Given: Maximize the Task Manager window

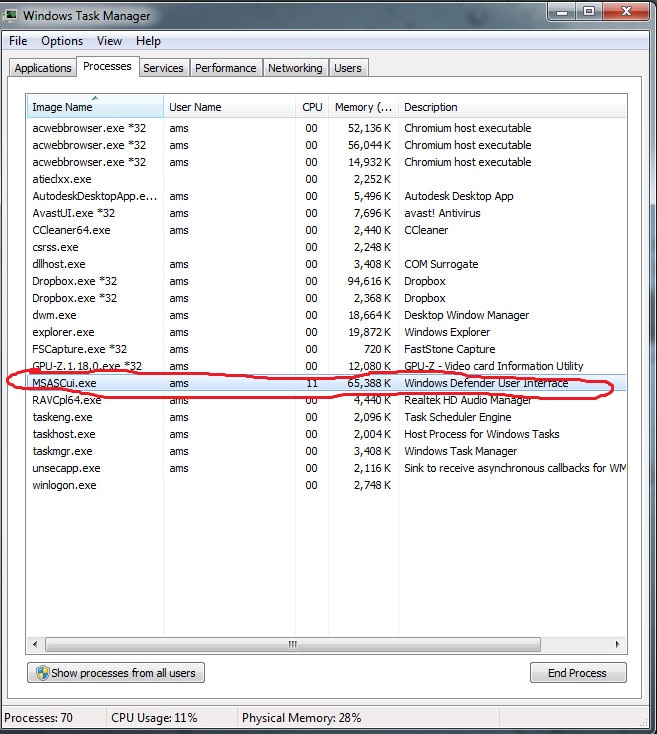Looking at the screenshot, I should click(x=589, y=12).
